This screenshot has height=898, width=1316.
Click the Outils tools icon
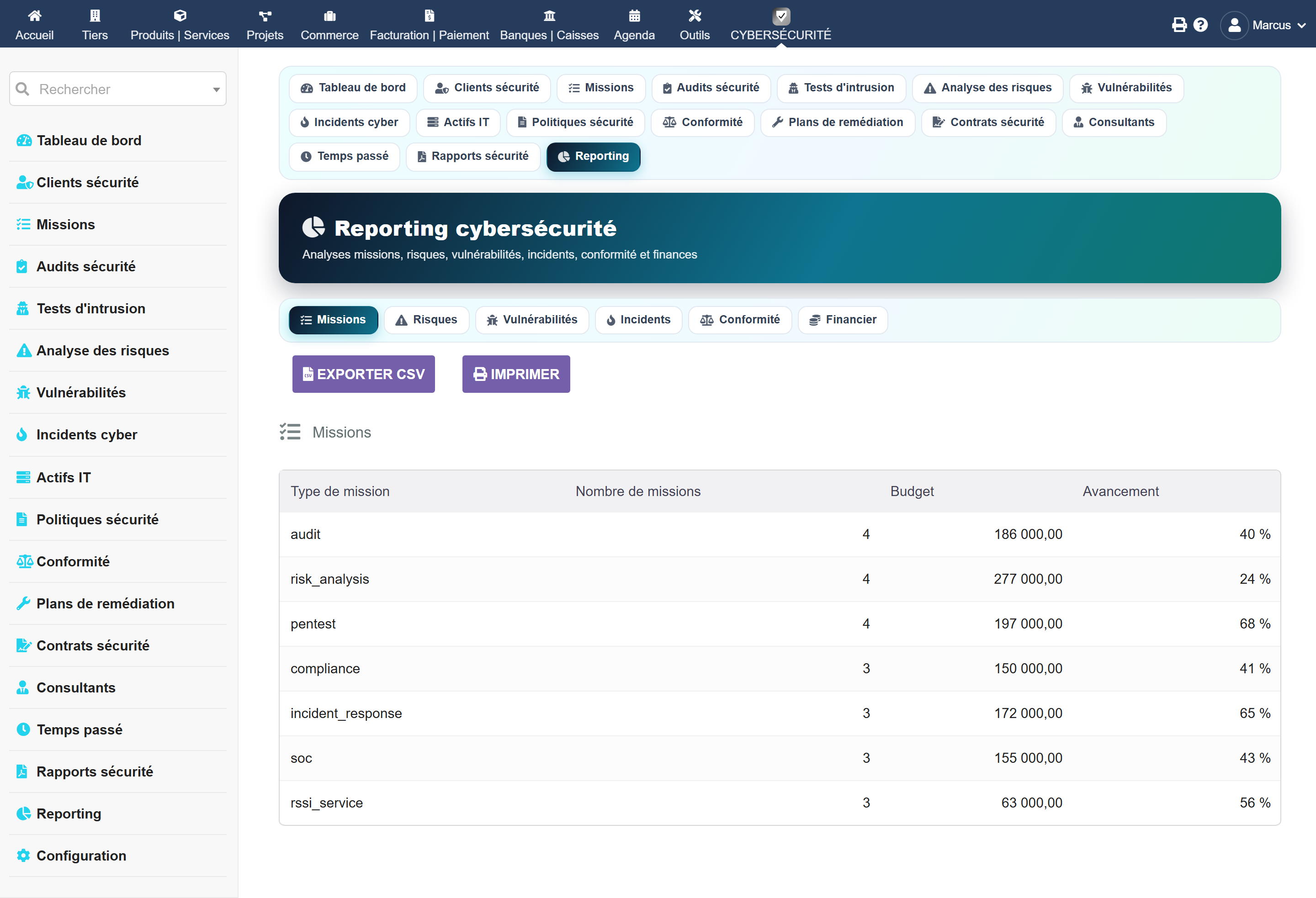click(695, 15)
